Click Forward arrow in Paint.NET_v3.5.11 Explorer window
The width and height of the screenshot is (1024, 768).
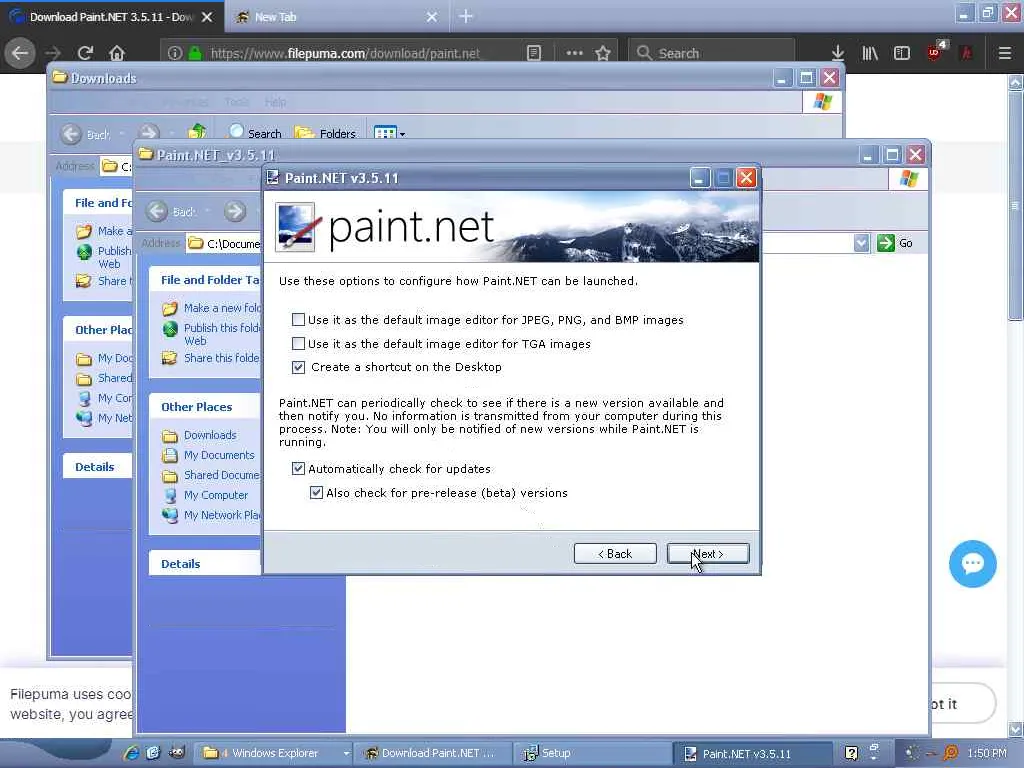coord(235,211)
